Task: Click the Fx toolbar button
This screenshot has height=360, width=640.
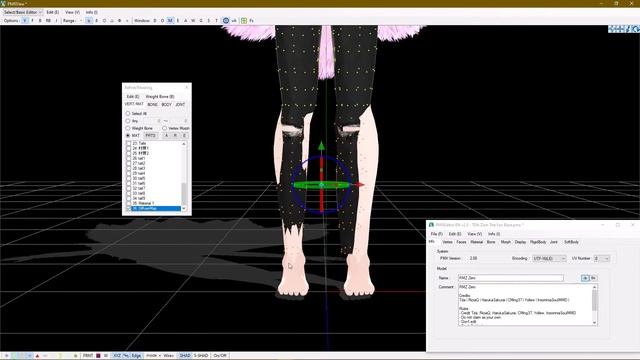Action: tap(251, 20)
